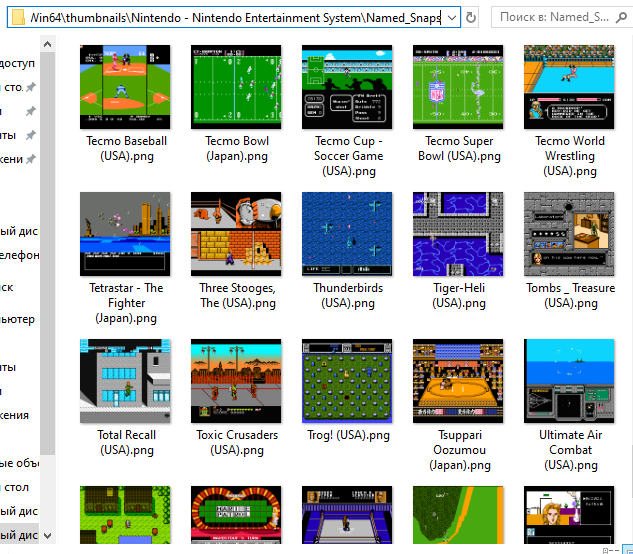Click the navigation pane scrollbar thumb
The height and width of the screenshot is (554, 633).
point(47,253)
